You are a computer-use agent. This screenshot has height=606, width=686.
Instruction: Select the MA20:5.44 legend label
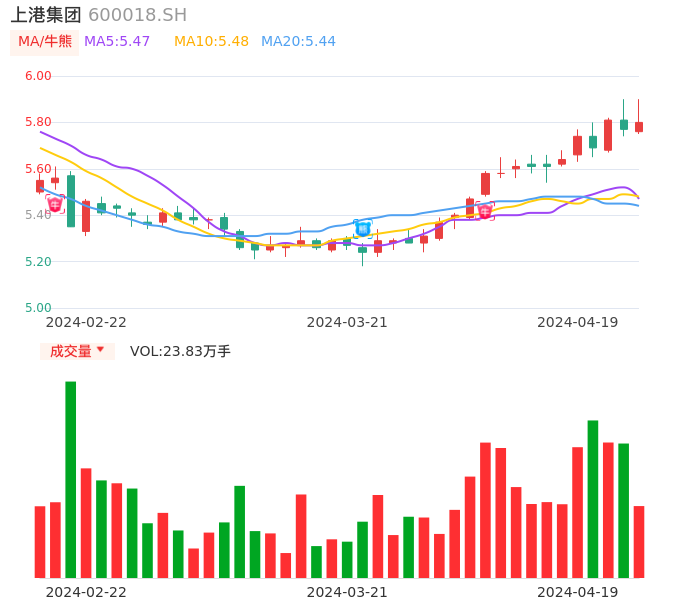[x=298, y=42]
